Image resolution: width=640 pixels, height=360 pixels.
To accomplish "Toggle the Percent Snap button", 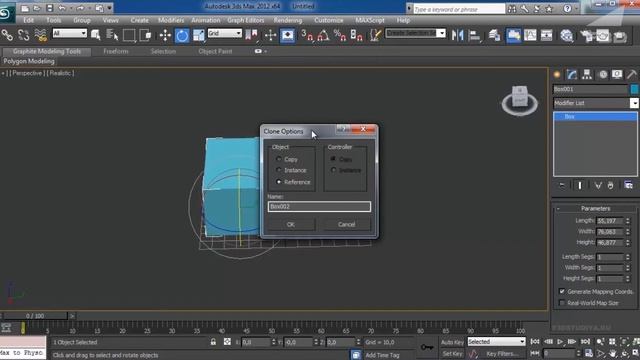I will coord(340,36).
